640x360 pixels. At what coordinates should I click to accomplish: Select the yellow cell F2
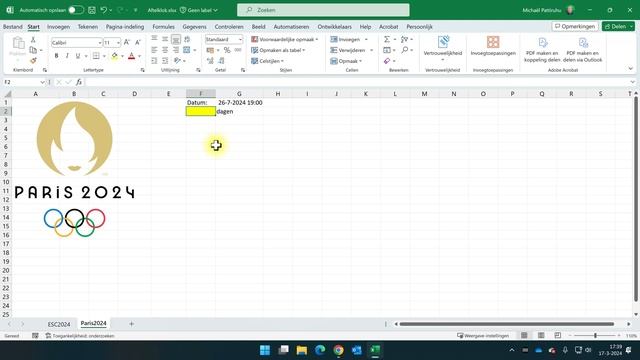click(x=200, y=111)
